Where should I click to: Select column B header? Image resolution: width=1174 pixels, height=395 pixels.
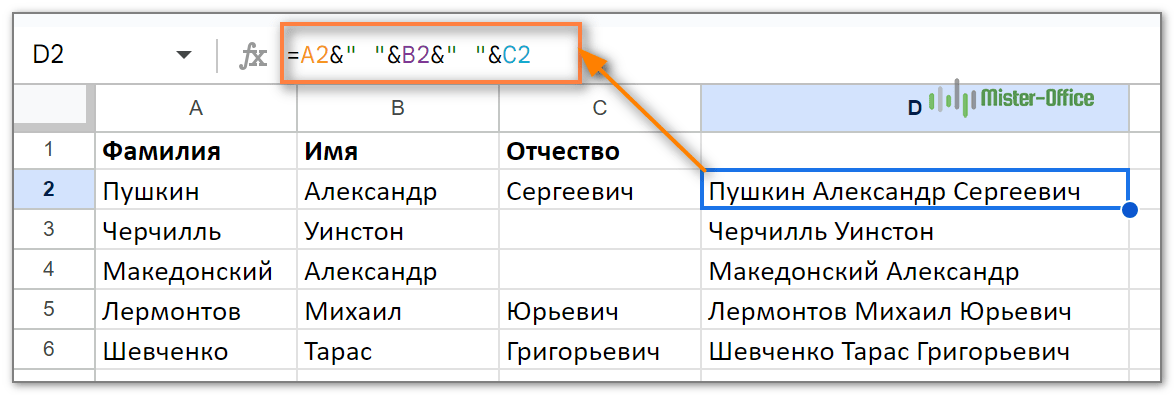(398, 108)
